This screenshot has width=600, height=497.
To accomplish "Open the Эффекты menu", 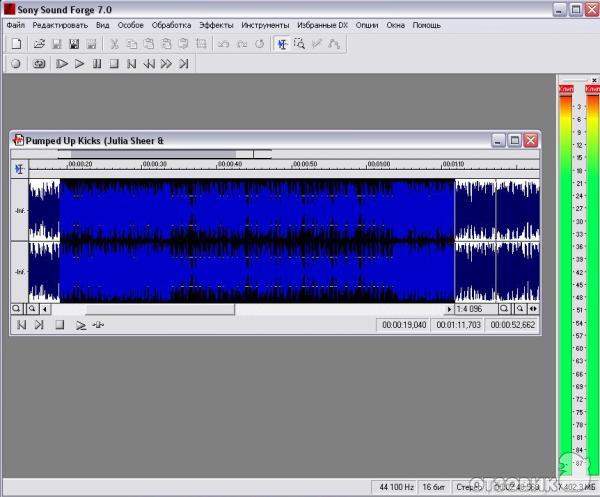I will pyautogui.click(x=215, y=24).
